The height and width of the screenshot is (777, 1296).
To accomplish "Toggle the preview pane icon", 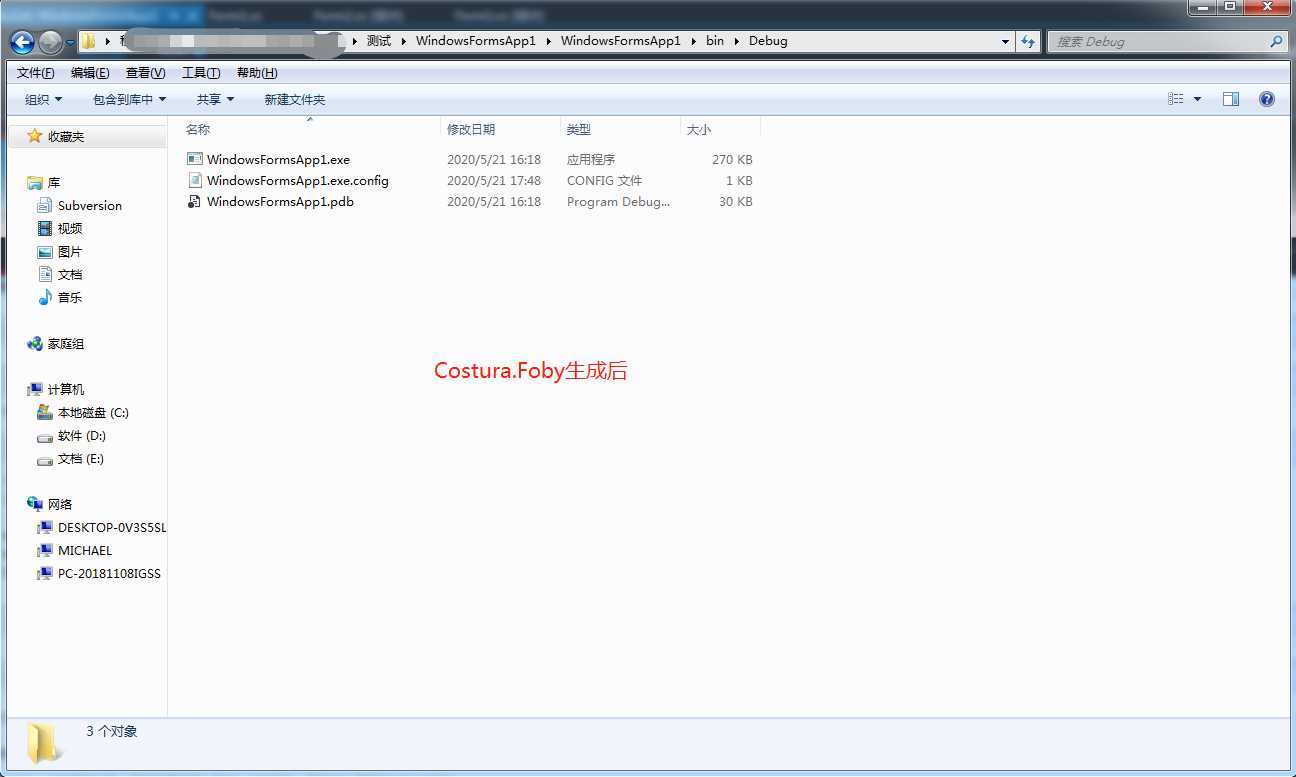I will [x=1231, y=99].
